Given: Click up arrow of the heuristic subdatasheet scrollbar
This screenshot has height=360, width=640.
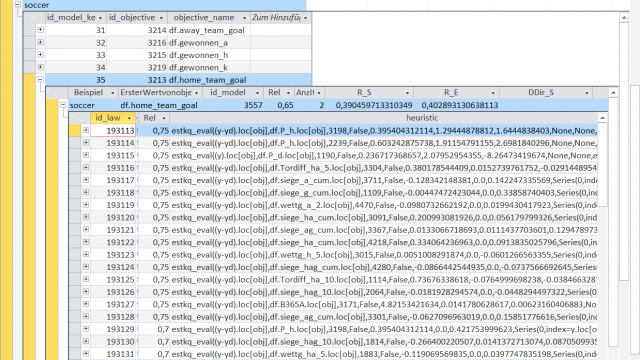Looking at the screenshot, I should click(x=602, y=118).
